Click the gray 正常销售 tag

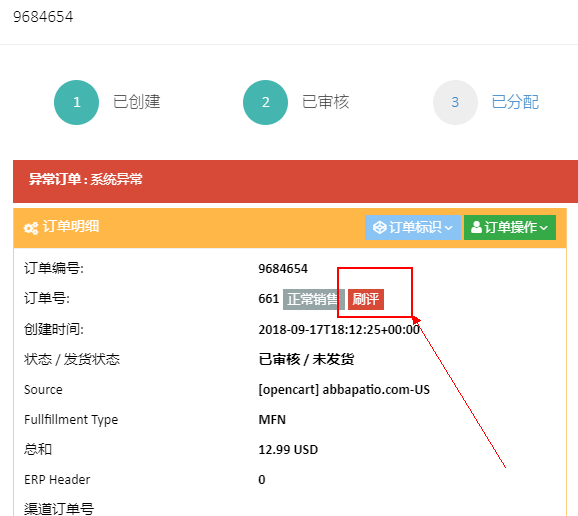[x=313, y=299]
